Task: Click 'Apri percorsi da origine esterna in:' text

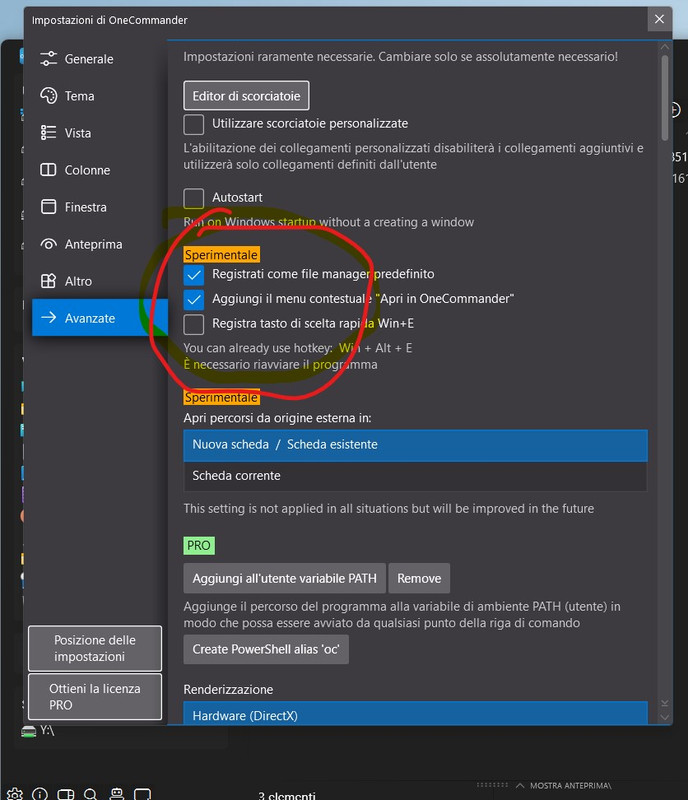Action: [277, 418]
